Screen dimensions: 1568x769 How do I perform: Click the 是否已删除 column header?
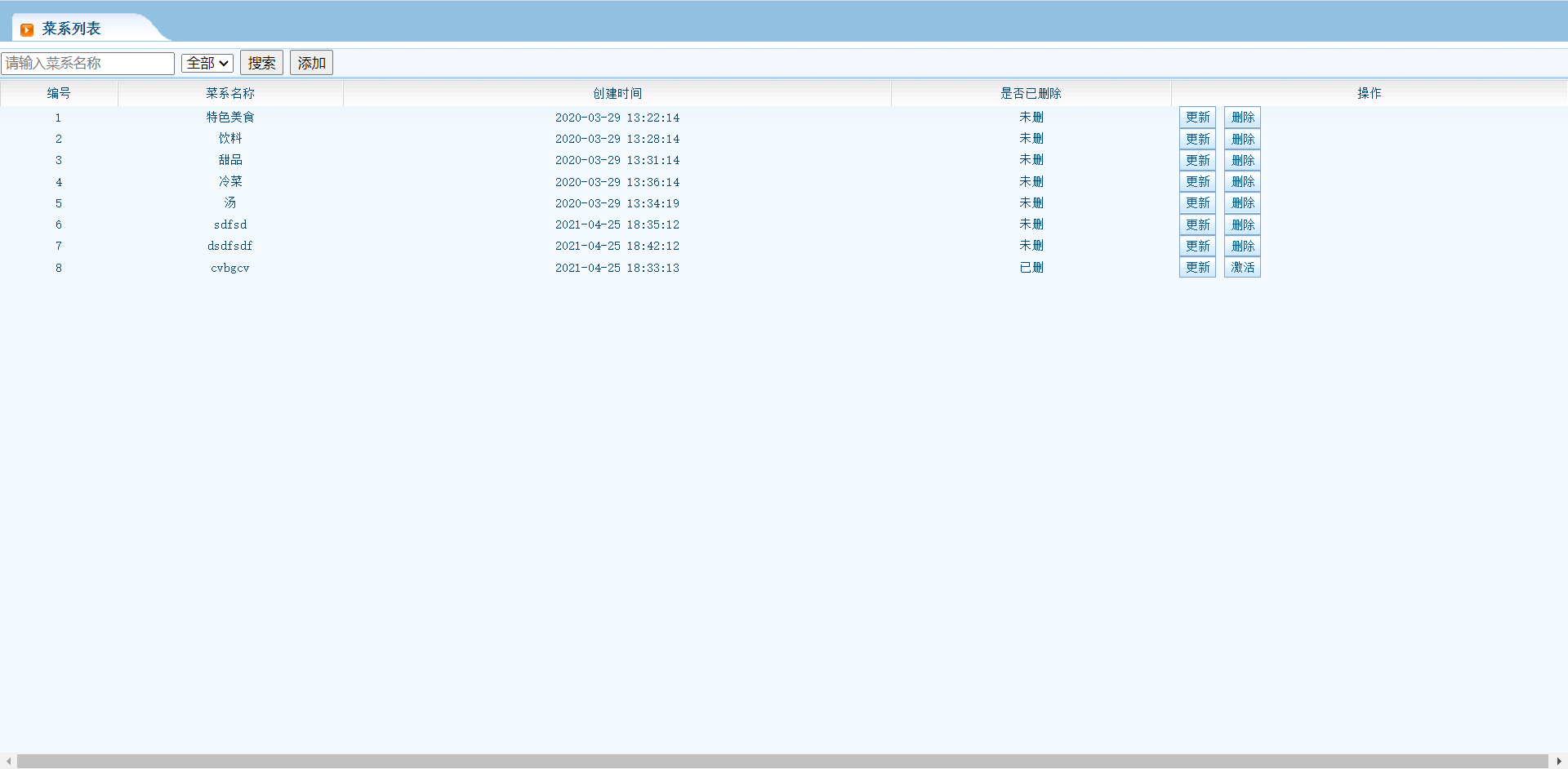pos(1031,93)
